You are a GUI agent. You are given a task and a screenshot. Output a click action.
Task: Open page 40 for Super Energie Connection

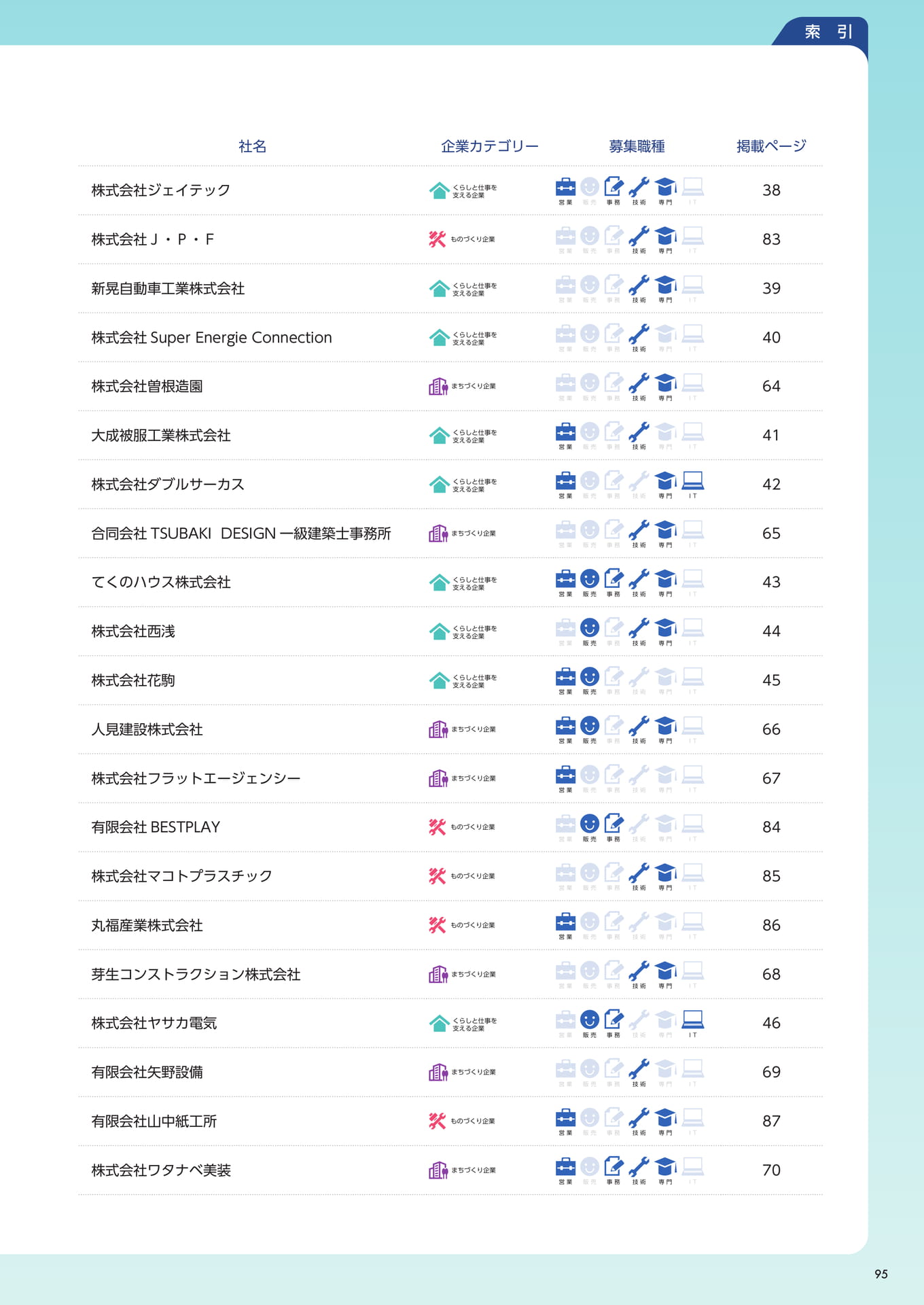(771, 337)
